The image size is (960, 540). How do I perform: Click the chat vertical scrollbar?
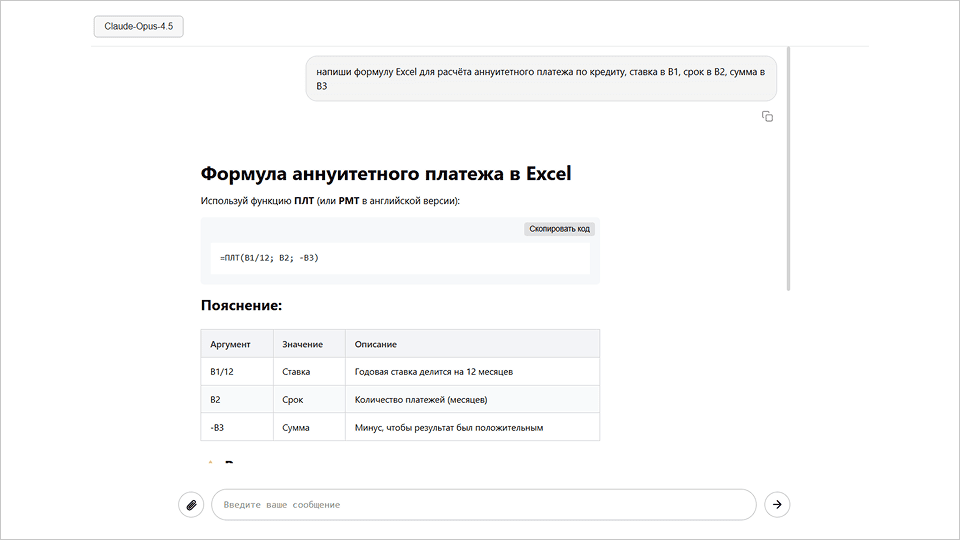pyautogui.click(x=788, y=168)
